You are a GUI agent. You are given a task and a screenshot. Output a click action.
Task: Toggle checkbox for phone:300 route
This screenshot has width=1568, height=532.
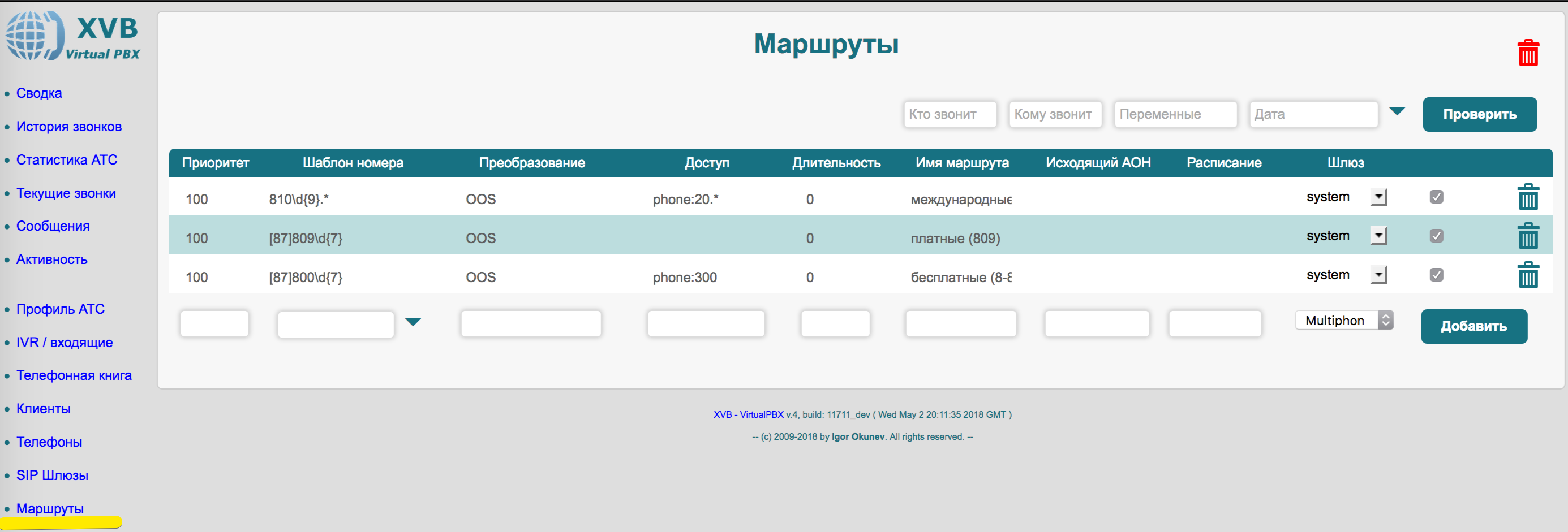pos(1436,275)
